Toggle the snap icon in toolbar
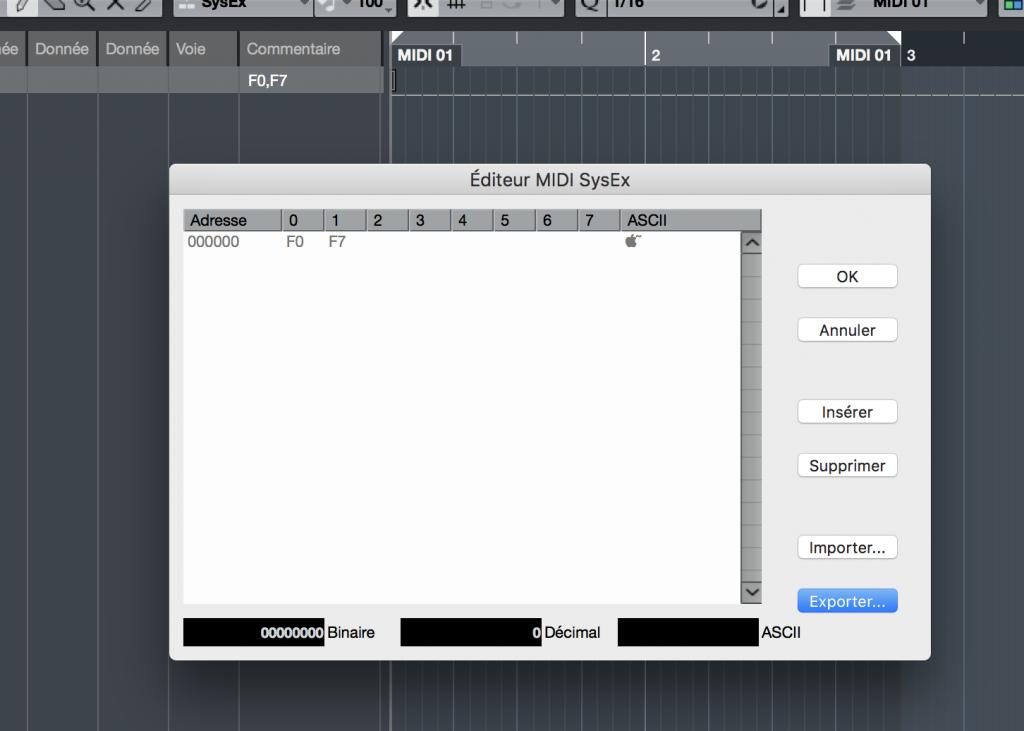The image size is (1024, 731). click(424, 4)
